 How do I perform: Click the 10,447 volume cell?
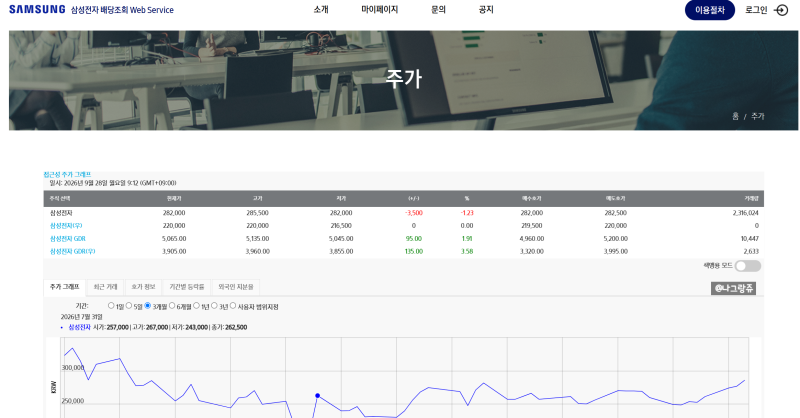tap(749, 239)
